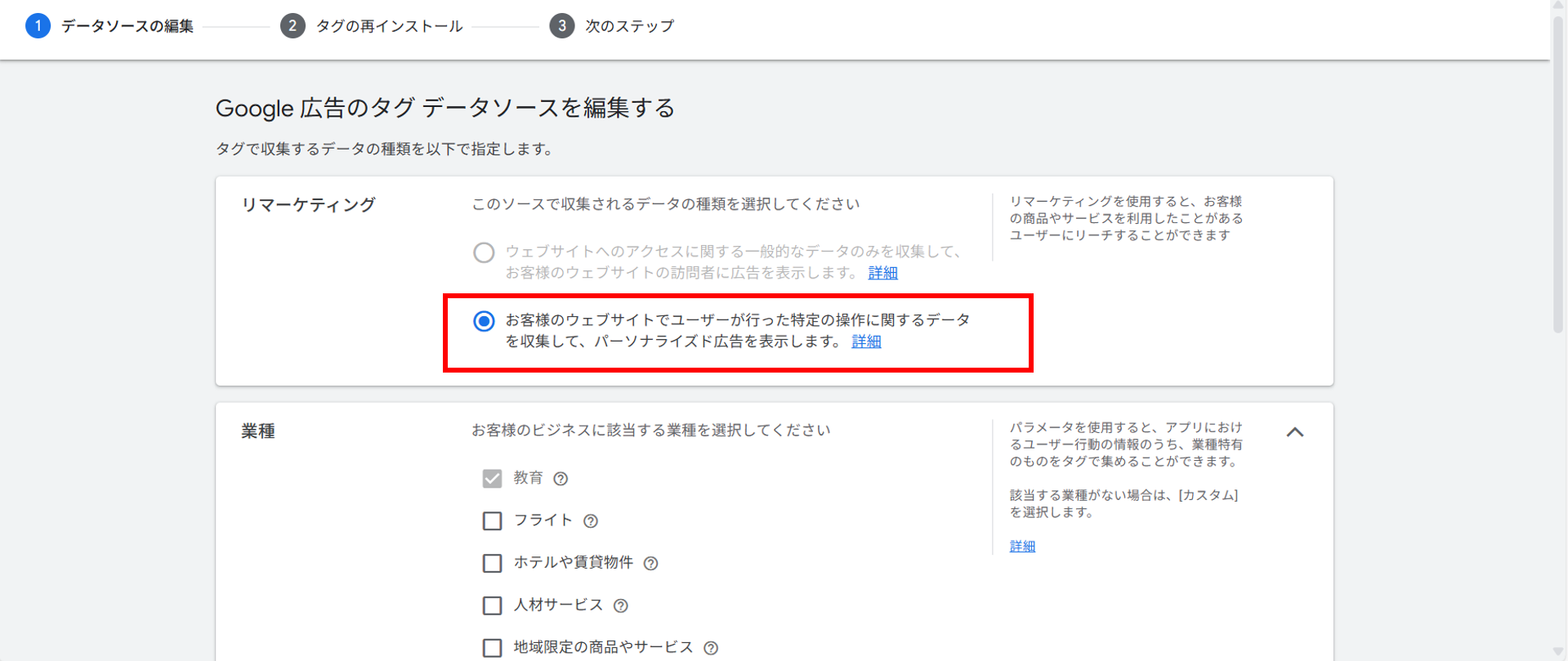Click step 2 circle タグの再インストール
This screenshot has width=1568, height=661.
click(x=293, y=26)
